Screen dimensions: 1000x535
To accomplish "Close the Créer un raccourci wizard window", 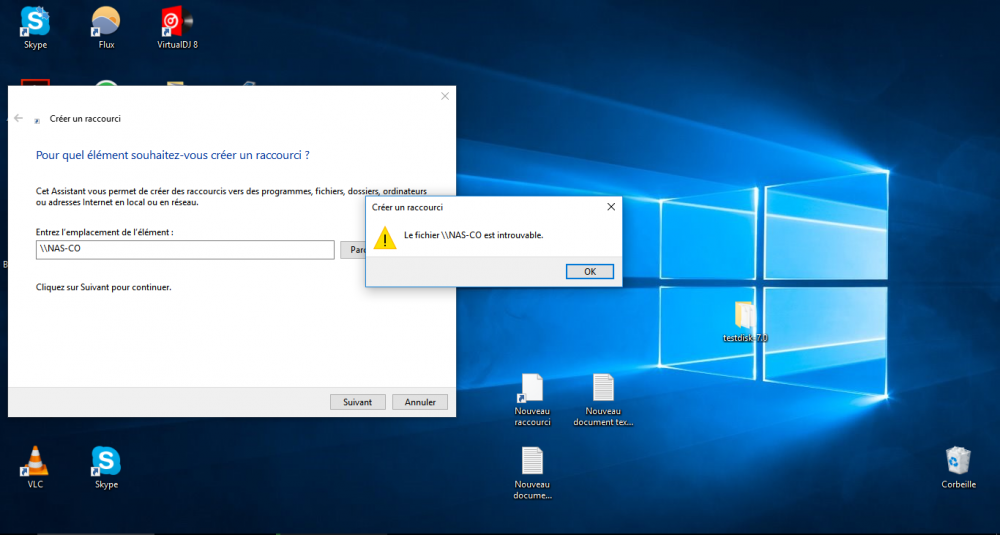I will 445,96.
